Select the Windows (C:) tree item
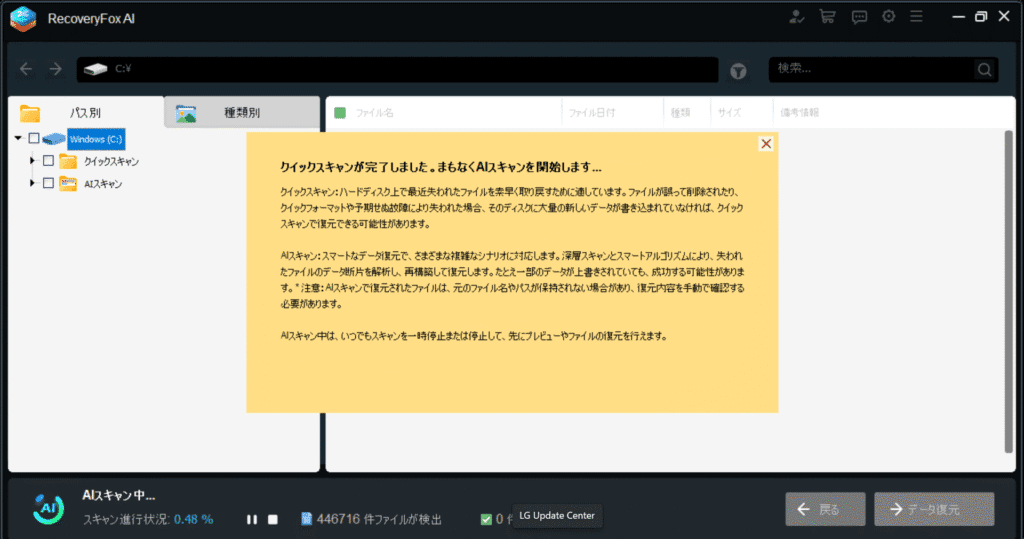This screenshot has height=539, width=1024. 96,139
